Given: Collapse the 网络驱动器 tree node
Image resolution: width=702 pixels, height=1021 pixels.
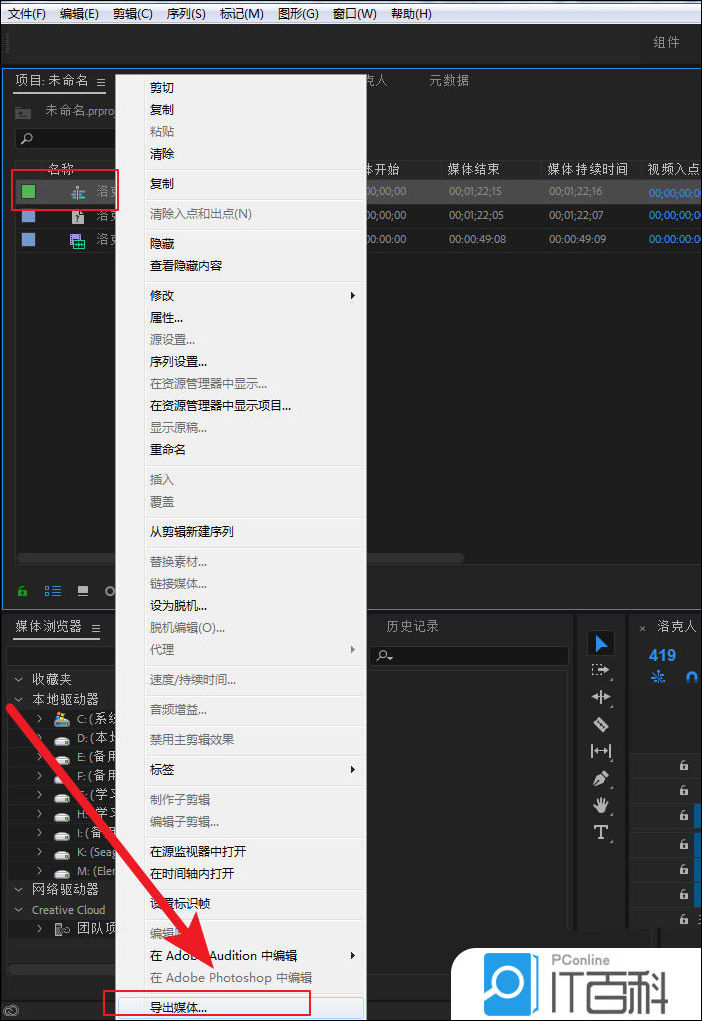Looking at the screenshot, I should click(18, 889).
